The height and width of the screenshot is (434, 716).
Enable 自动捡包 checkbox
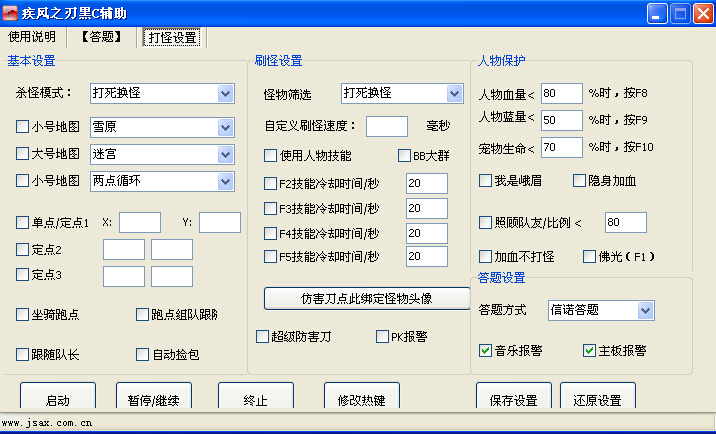143,355
